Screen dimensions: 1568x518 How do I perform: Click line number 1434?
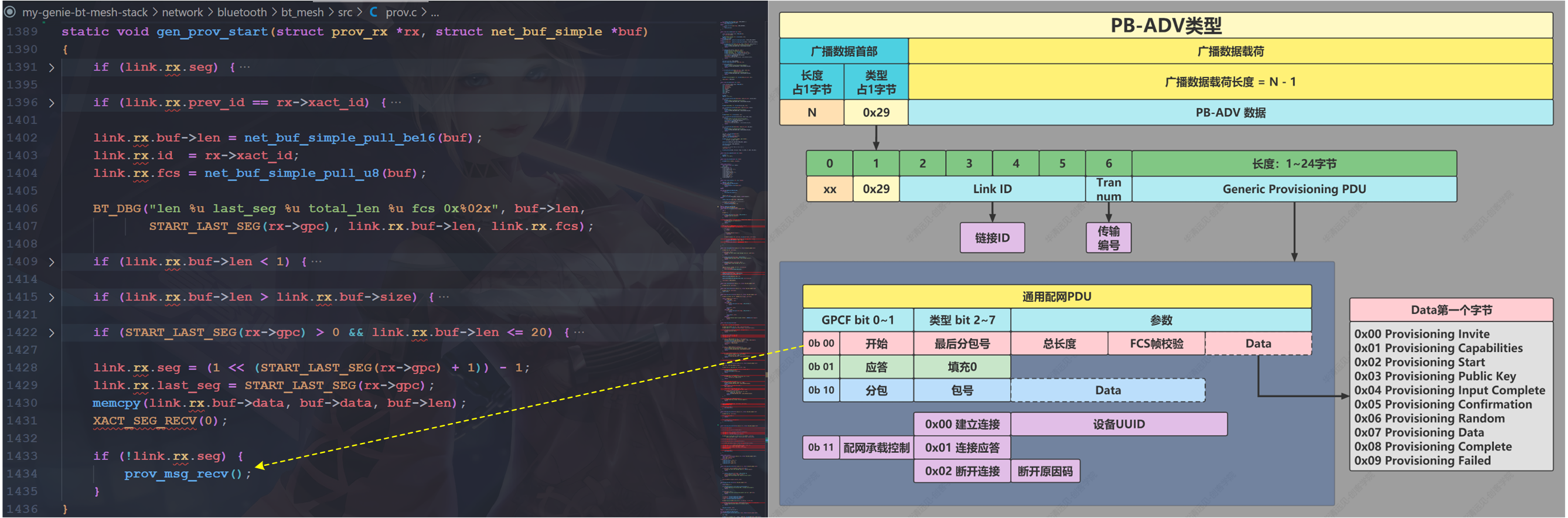(x=22, y=473)
